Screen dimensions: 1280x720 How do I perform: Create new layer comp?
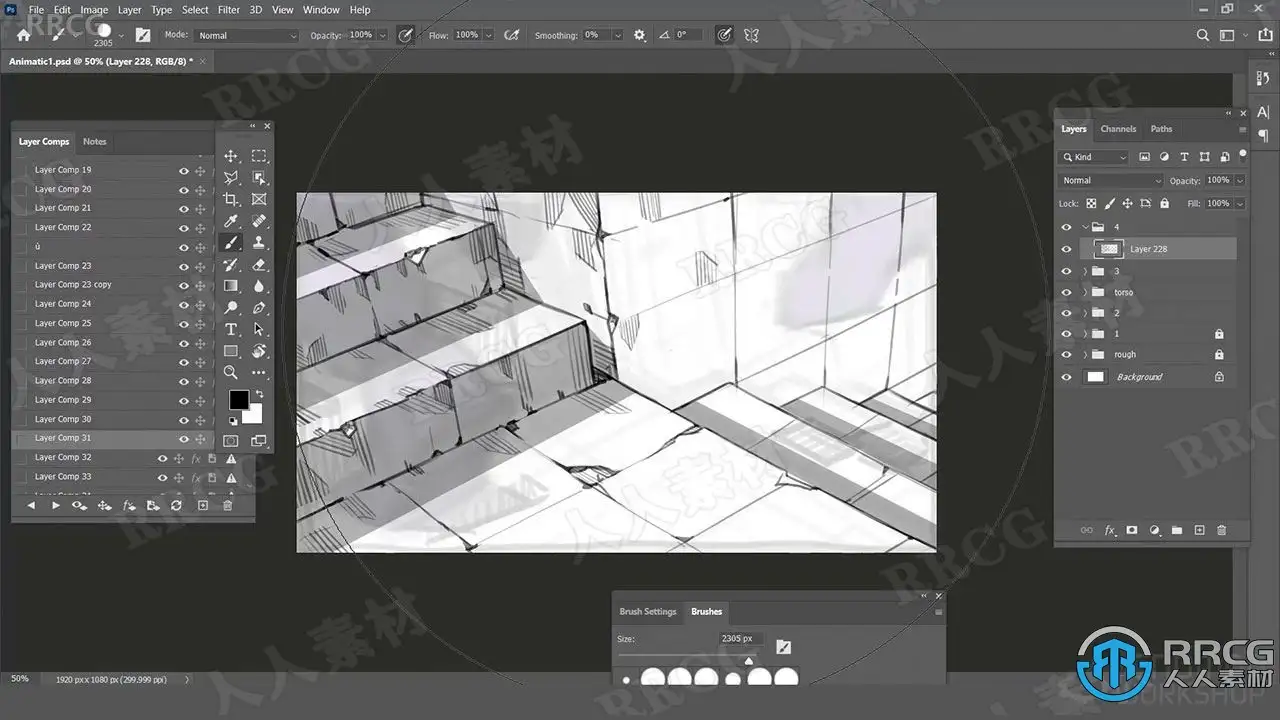tap(203, 506)
